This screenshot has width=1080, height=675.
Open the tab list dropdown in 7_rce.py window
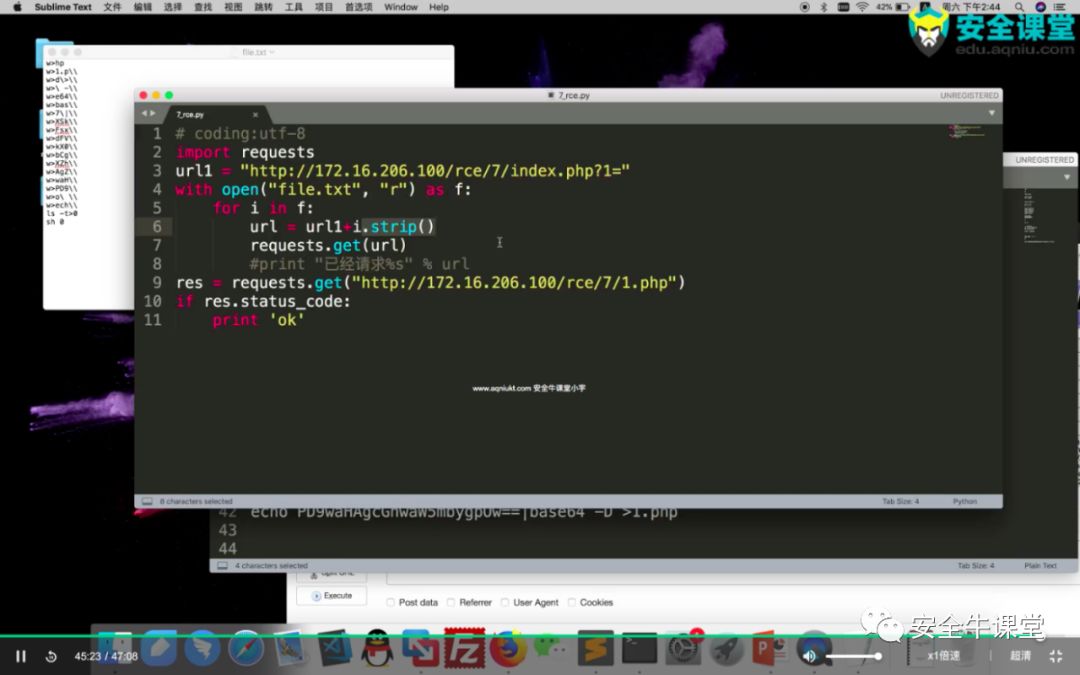(992, 114)
